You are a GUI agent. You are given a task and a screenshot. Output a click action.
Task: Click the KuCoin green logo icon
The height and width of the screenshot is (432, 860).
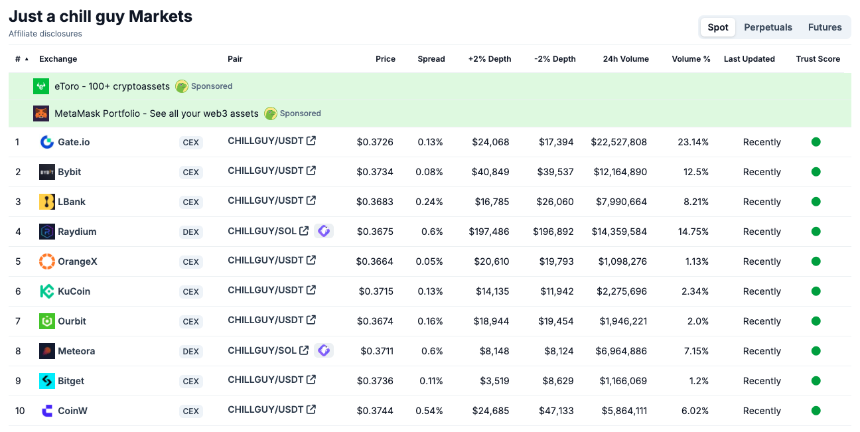pos(47,291)
